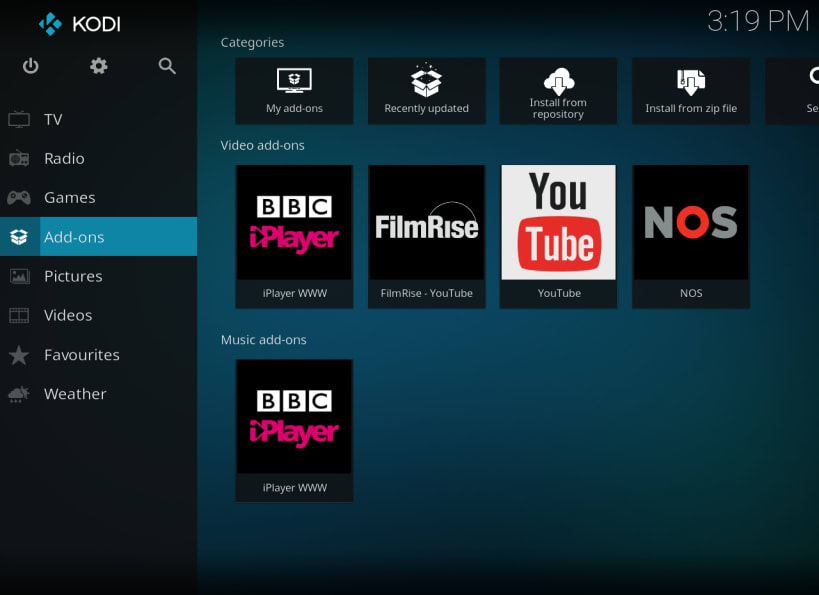
Task: Open My add-ons category
Action: pyautogui.click(x=294, y=91)
